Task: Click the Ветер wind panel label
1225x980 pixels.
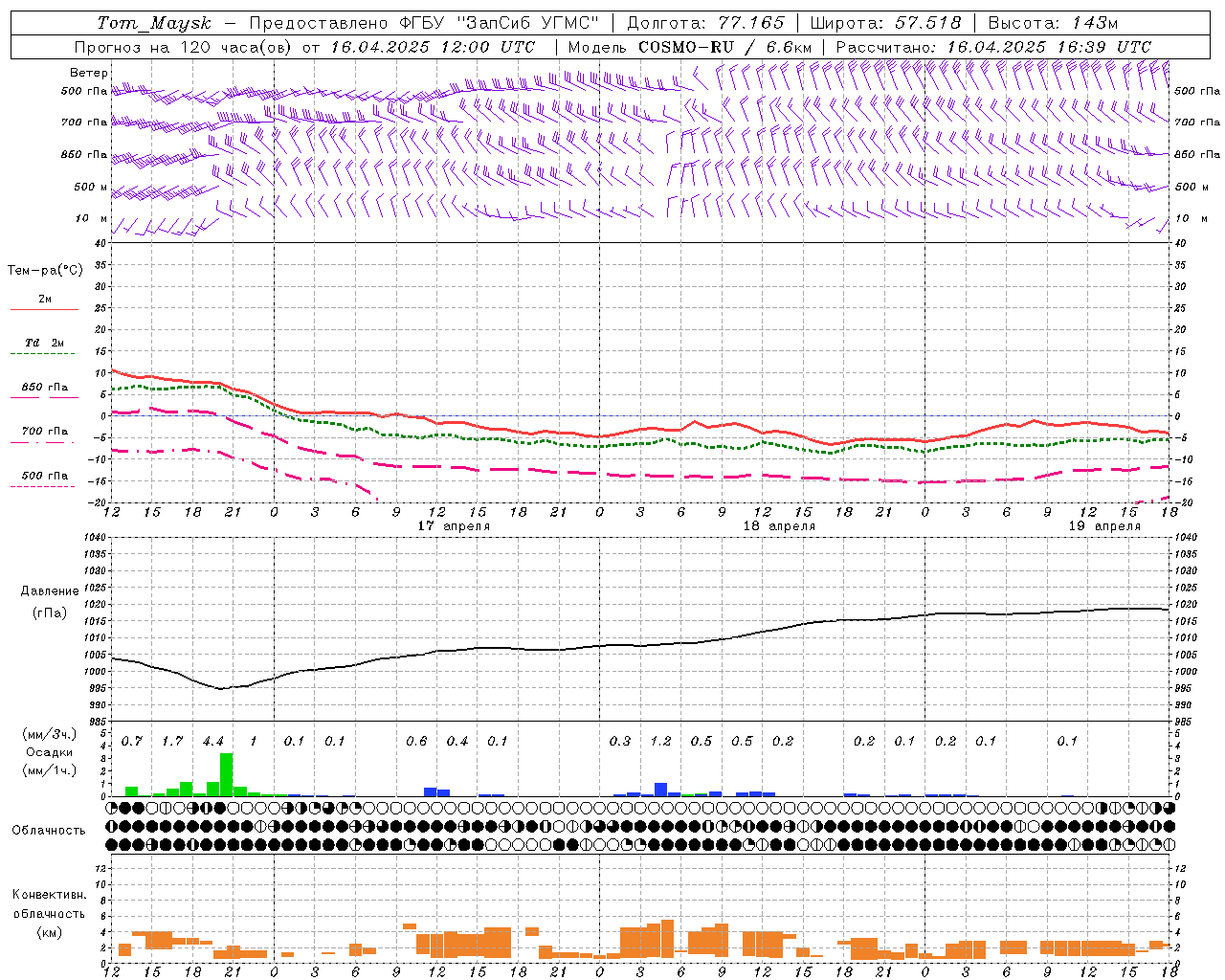Action: [89, 73]
